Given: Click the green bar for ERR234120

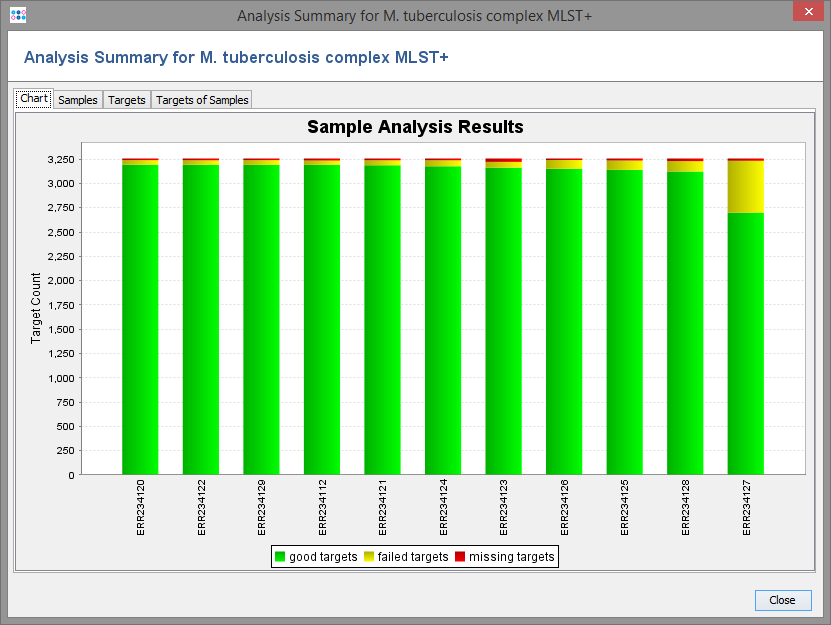Looking at the screenshot, I should 140,320.
